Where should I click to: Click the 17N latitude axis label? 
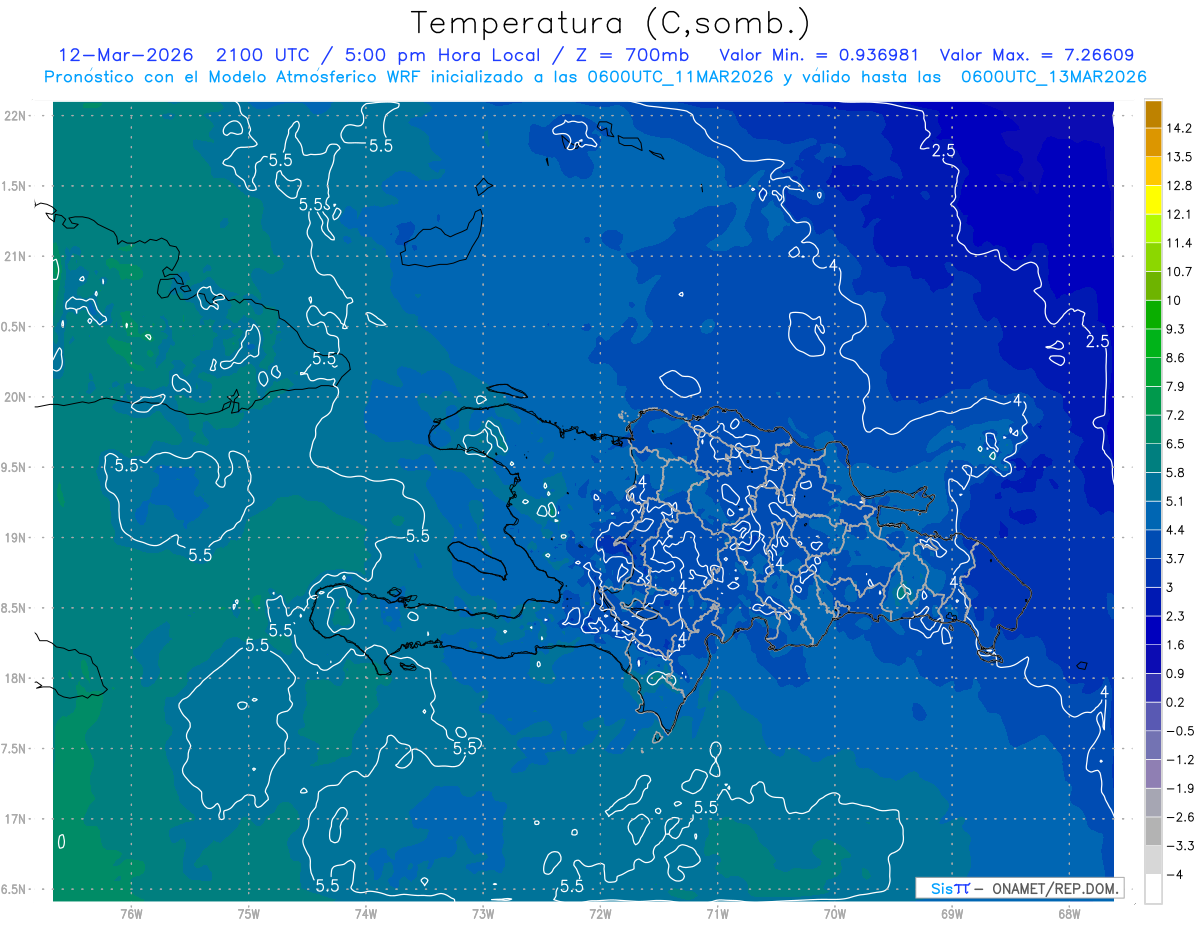tap(17, 819)
